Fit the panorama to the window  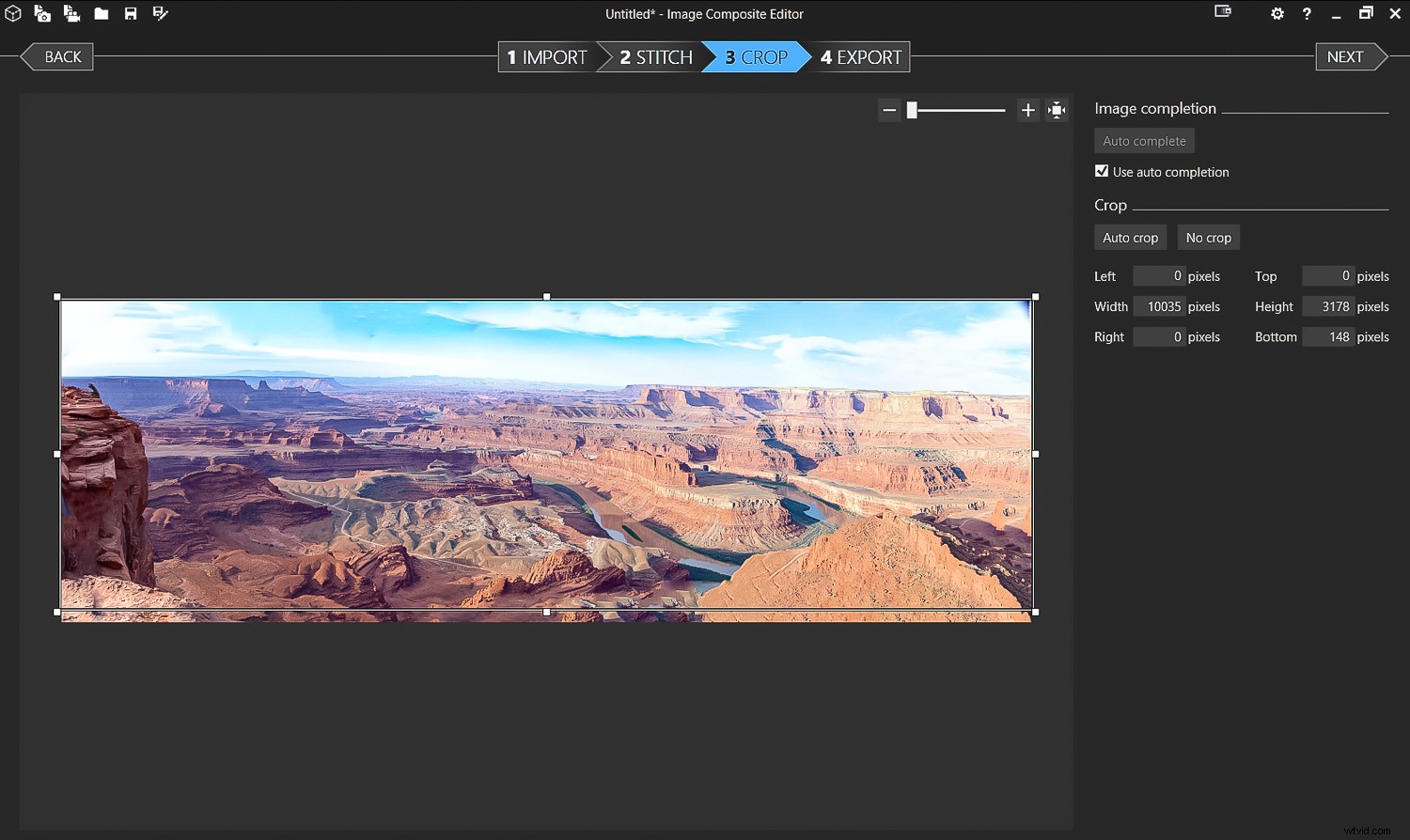1057,110
